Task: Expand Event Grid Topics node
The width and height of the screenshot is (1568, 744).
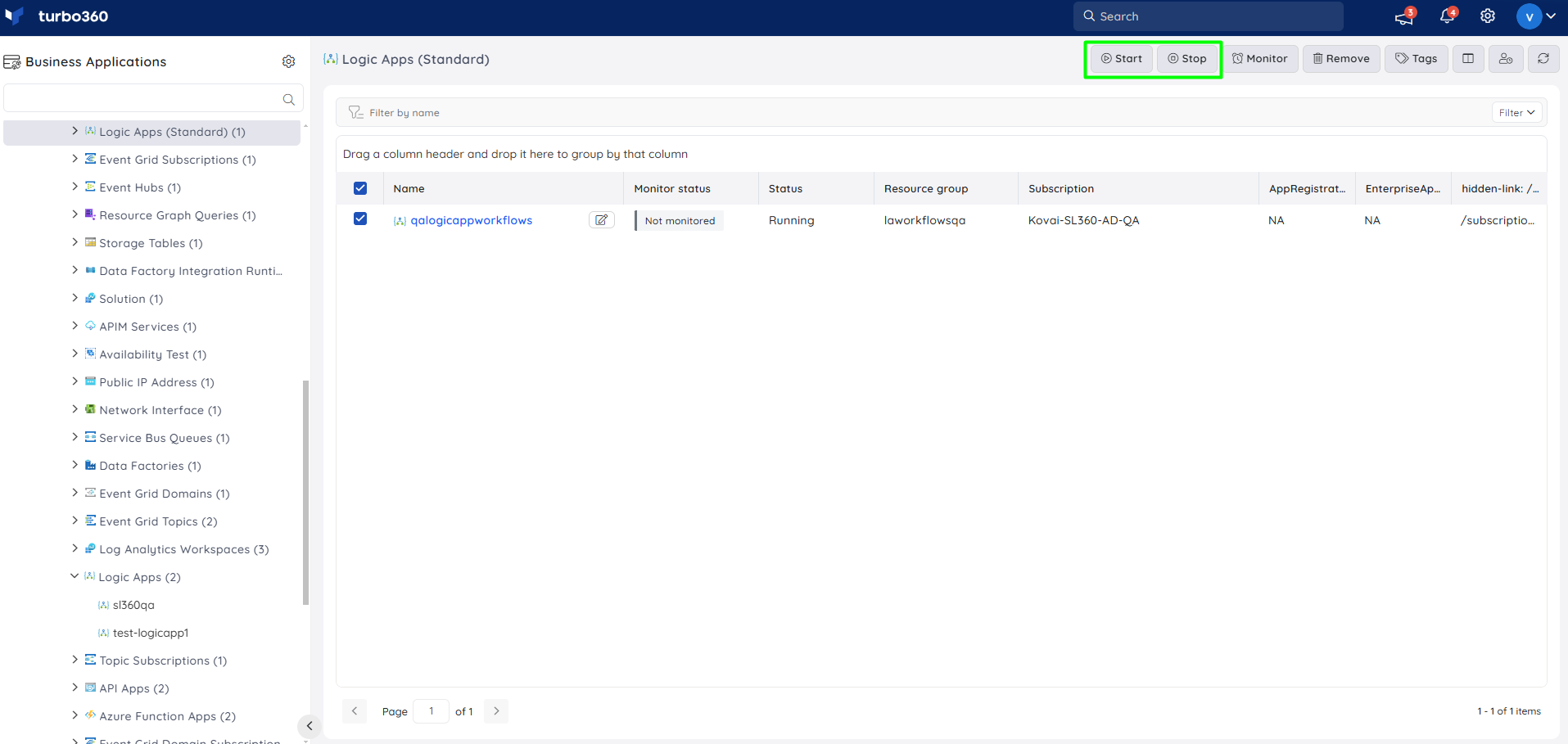Action: (75, 521)
